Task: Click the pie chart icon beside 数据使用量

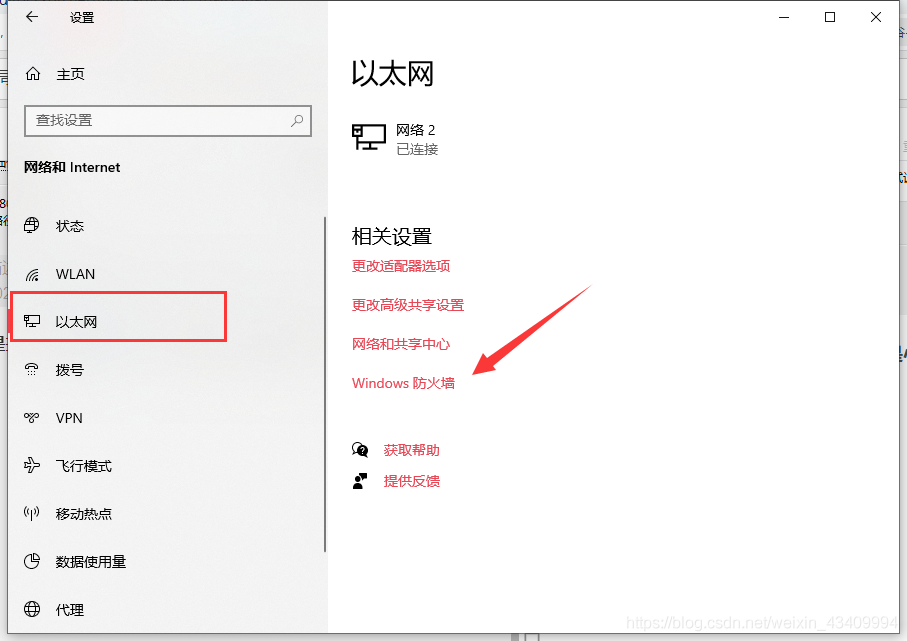Action: click(32, 561)
